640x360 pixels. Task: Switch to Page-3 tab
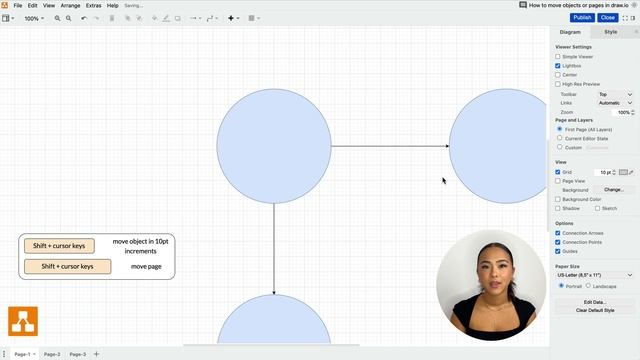(x=78, y=354)
